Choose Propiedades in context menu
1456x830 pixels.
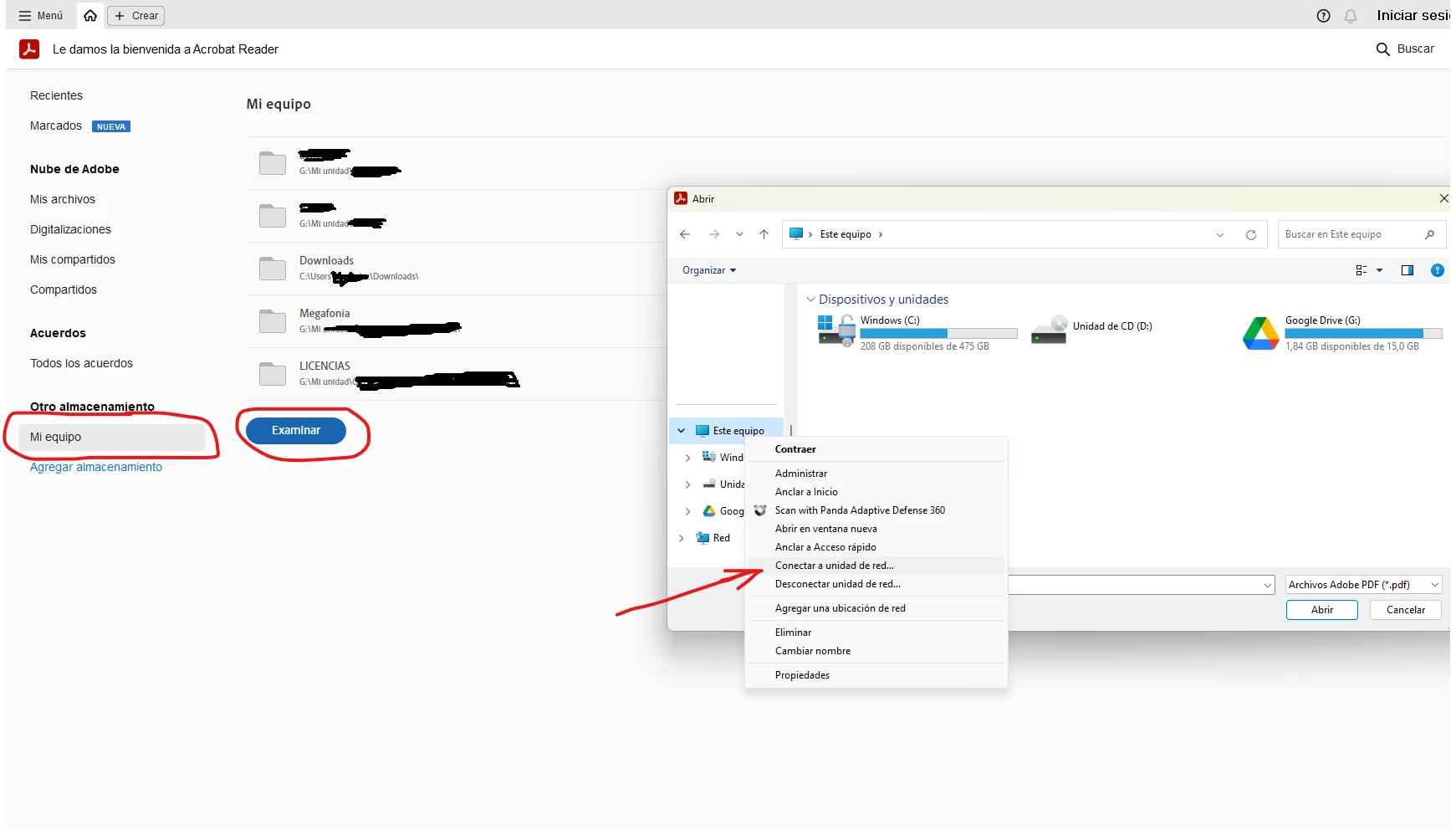point(876,675)
